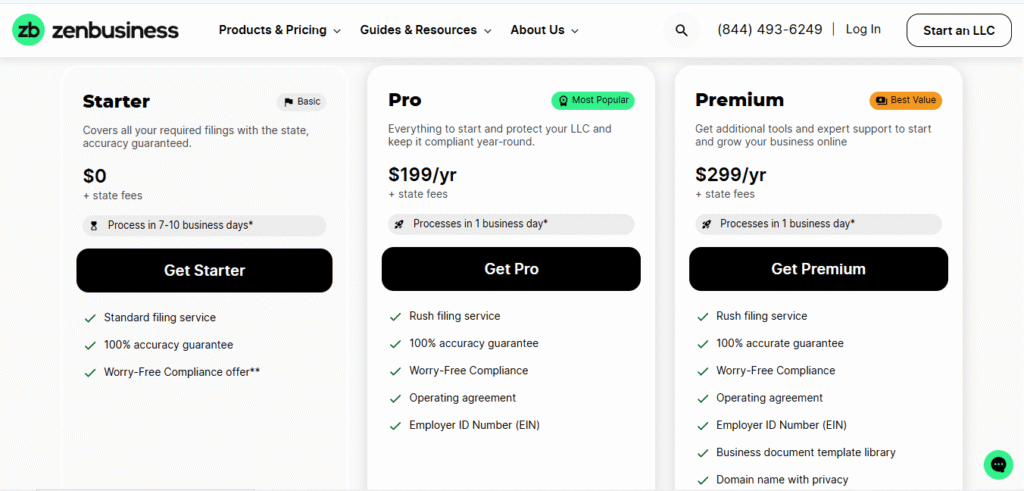Viewport: 1024px width, 491px height.
Task: Call the (844) 493-6249 phone link
Action: click(x=769, y=30)
